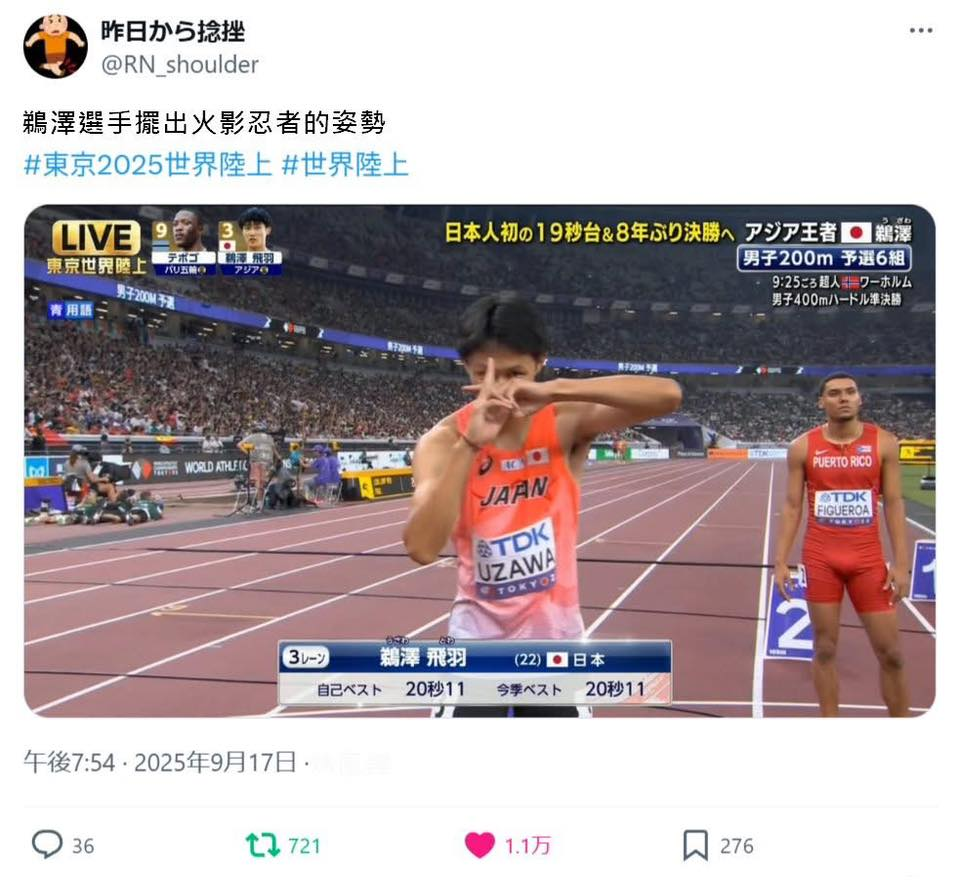Viewport: 960px width, 880px height.
Task: View the 721 reposts count
Action: [x=304, y=846]
